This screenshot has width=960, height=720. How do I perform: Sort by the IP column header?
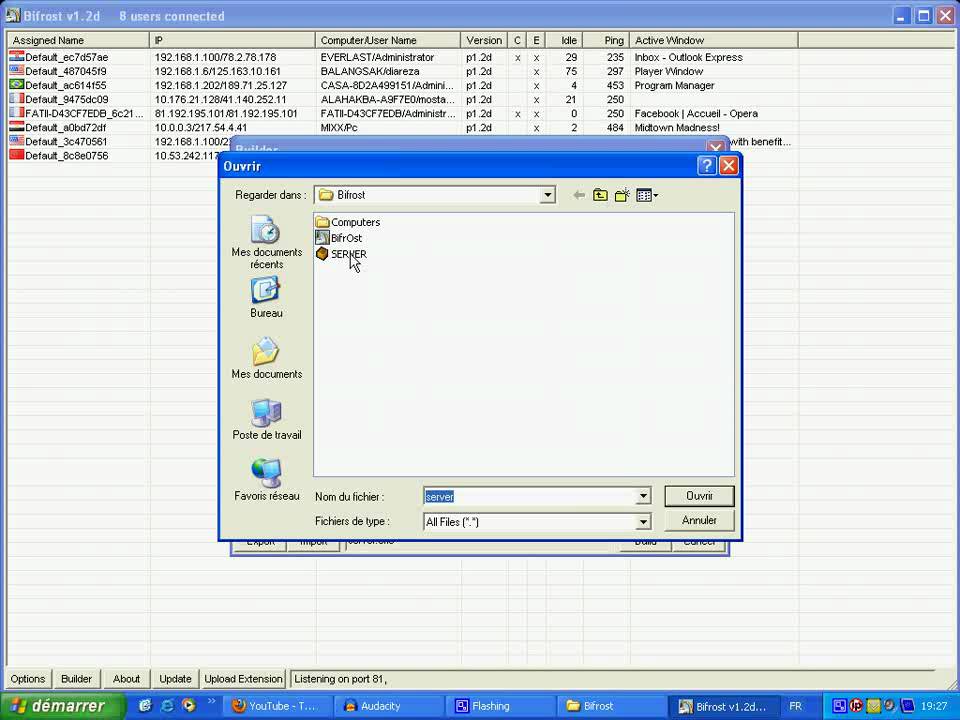coord(232,40)
